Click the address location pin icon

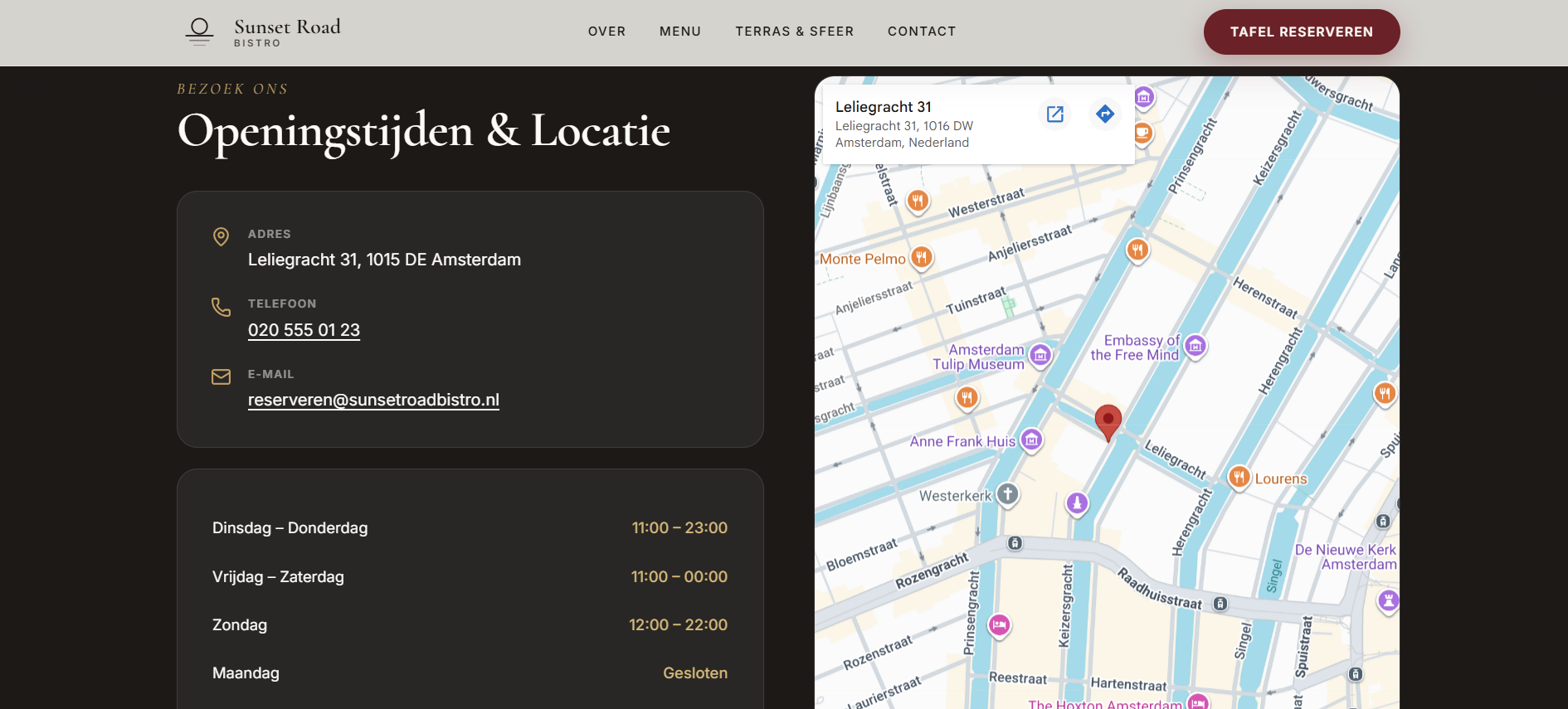tap(221, 237)
